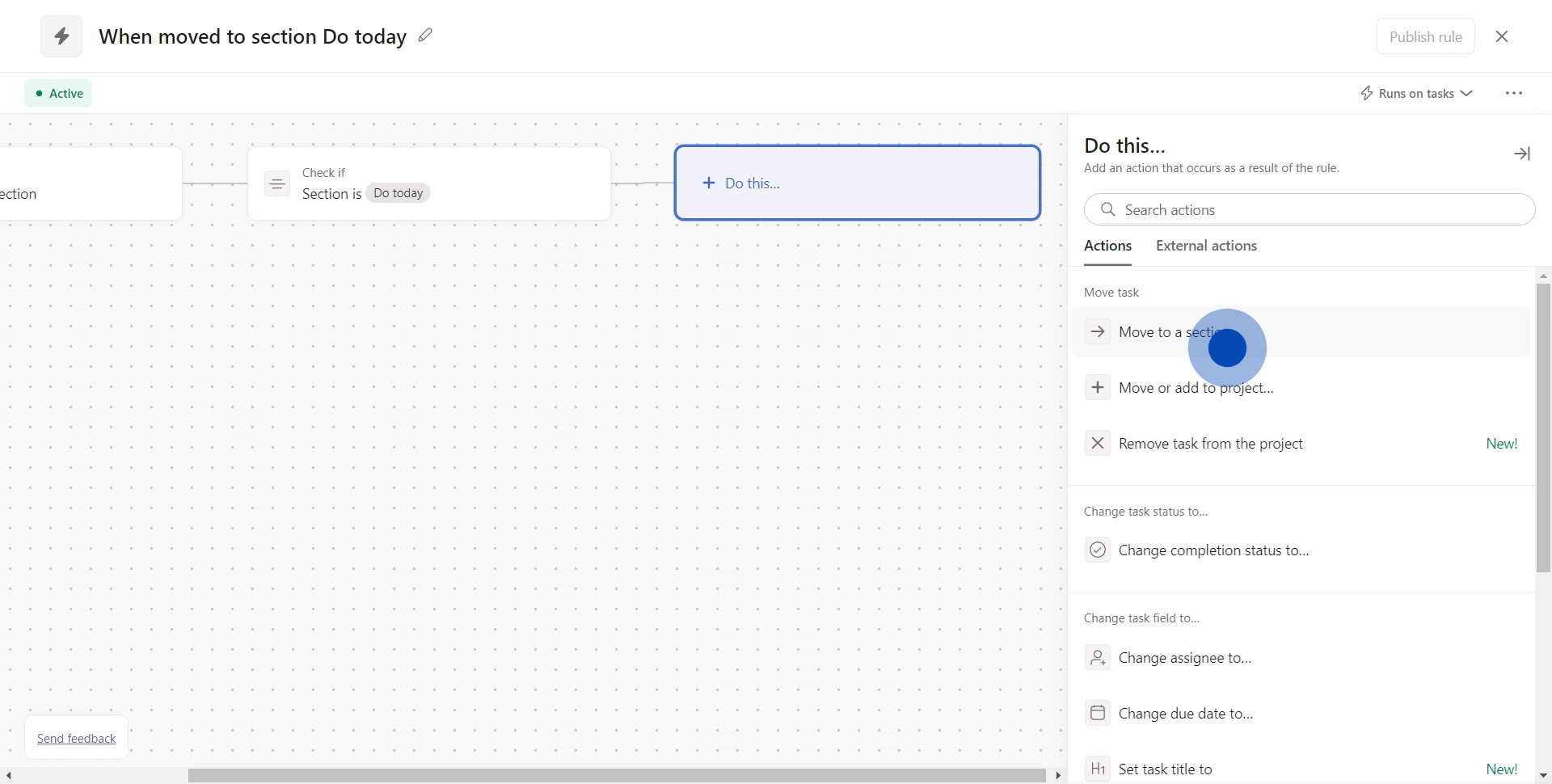The width and height of the screenshot is (1552, 784).
Task: Click the pencil icon to rename rule
Action: coord(425,36)
